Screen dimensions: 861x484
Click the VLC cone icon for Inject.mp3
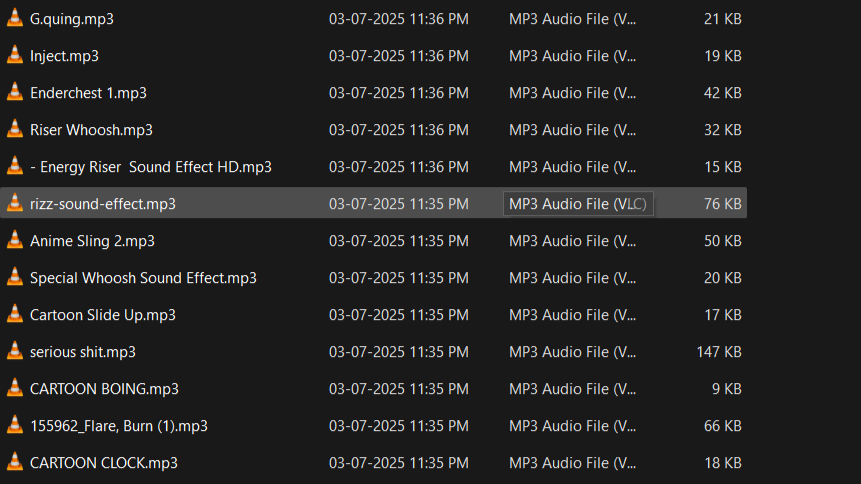[x=15, y=56]
